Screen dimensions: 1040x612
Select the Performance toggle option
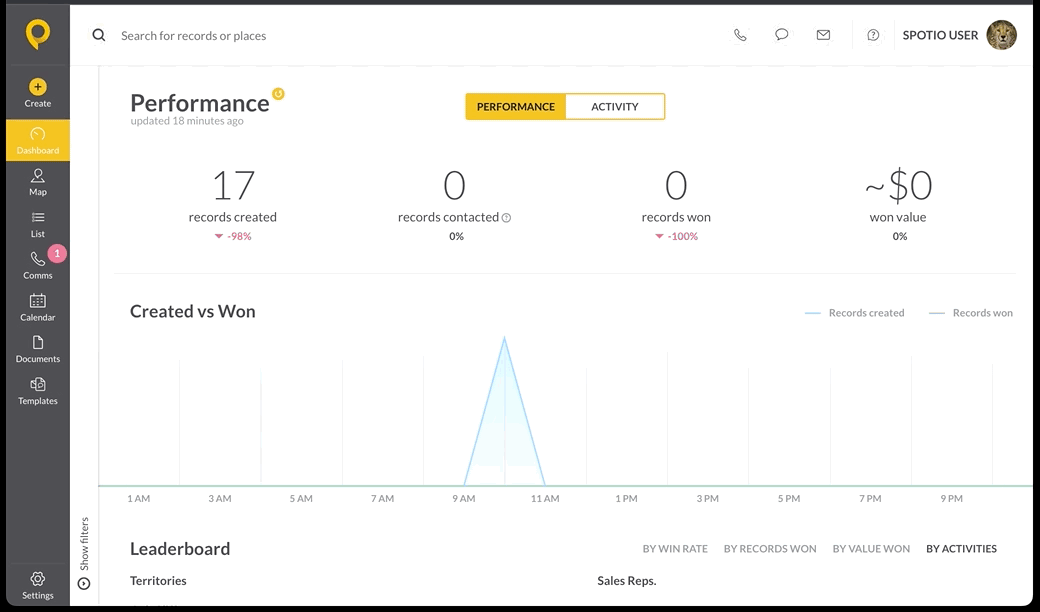click(x=515, y=107)
